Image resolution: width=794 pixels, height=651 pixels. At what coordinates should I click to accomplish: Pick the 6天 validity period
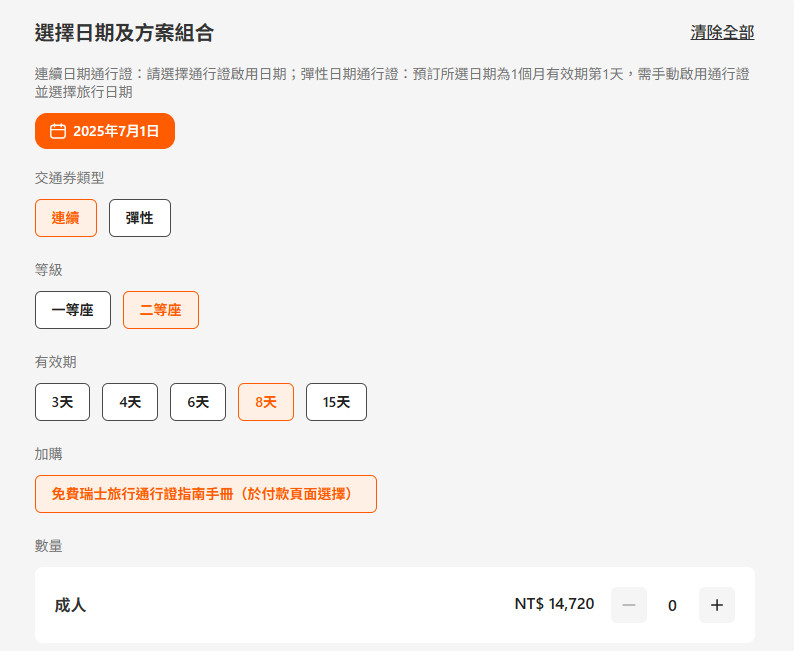198,402
